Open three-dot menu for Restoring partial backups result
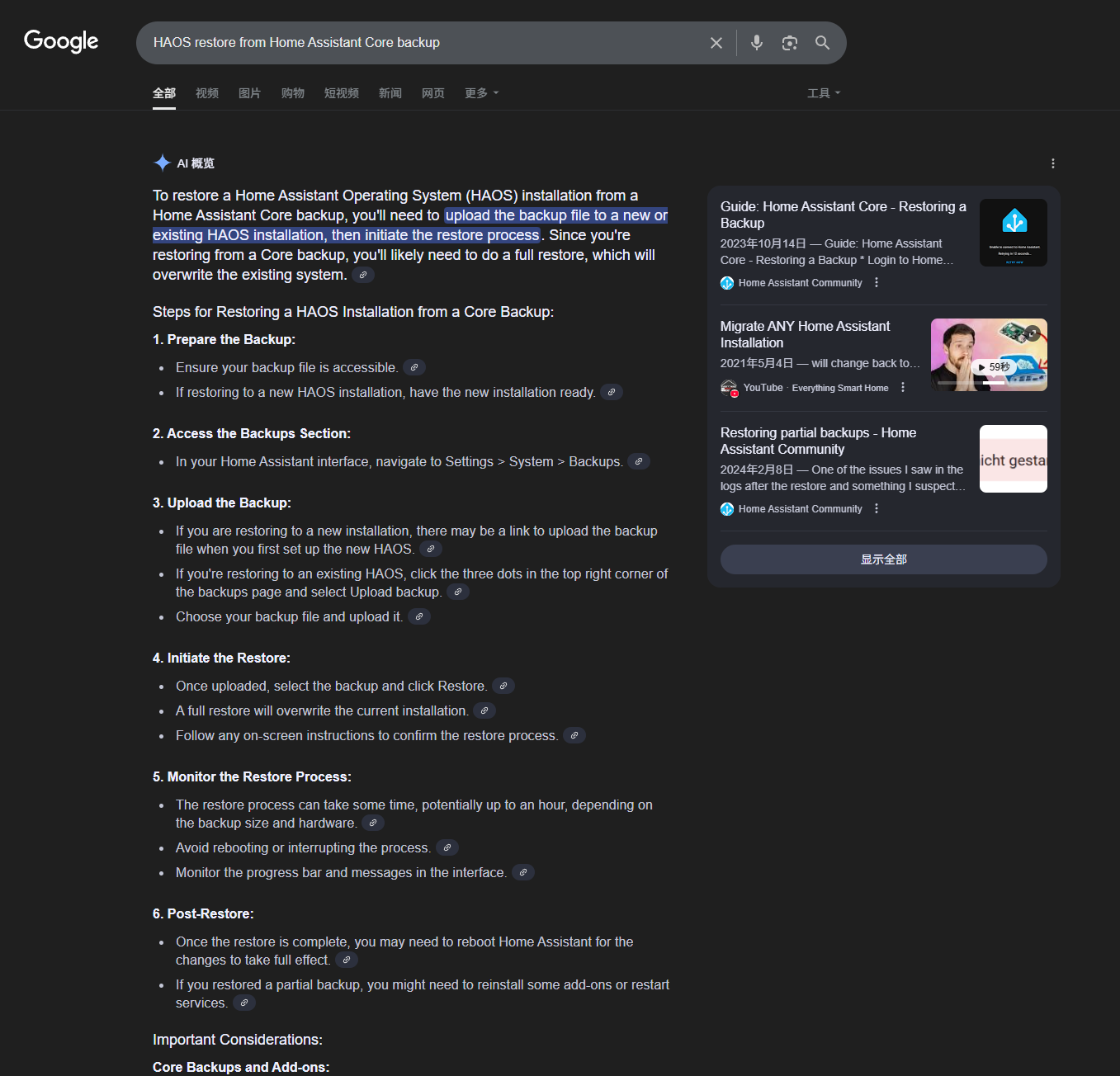 tap(877, 509)
